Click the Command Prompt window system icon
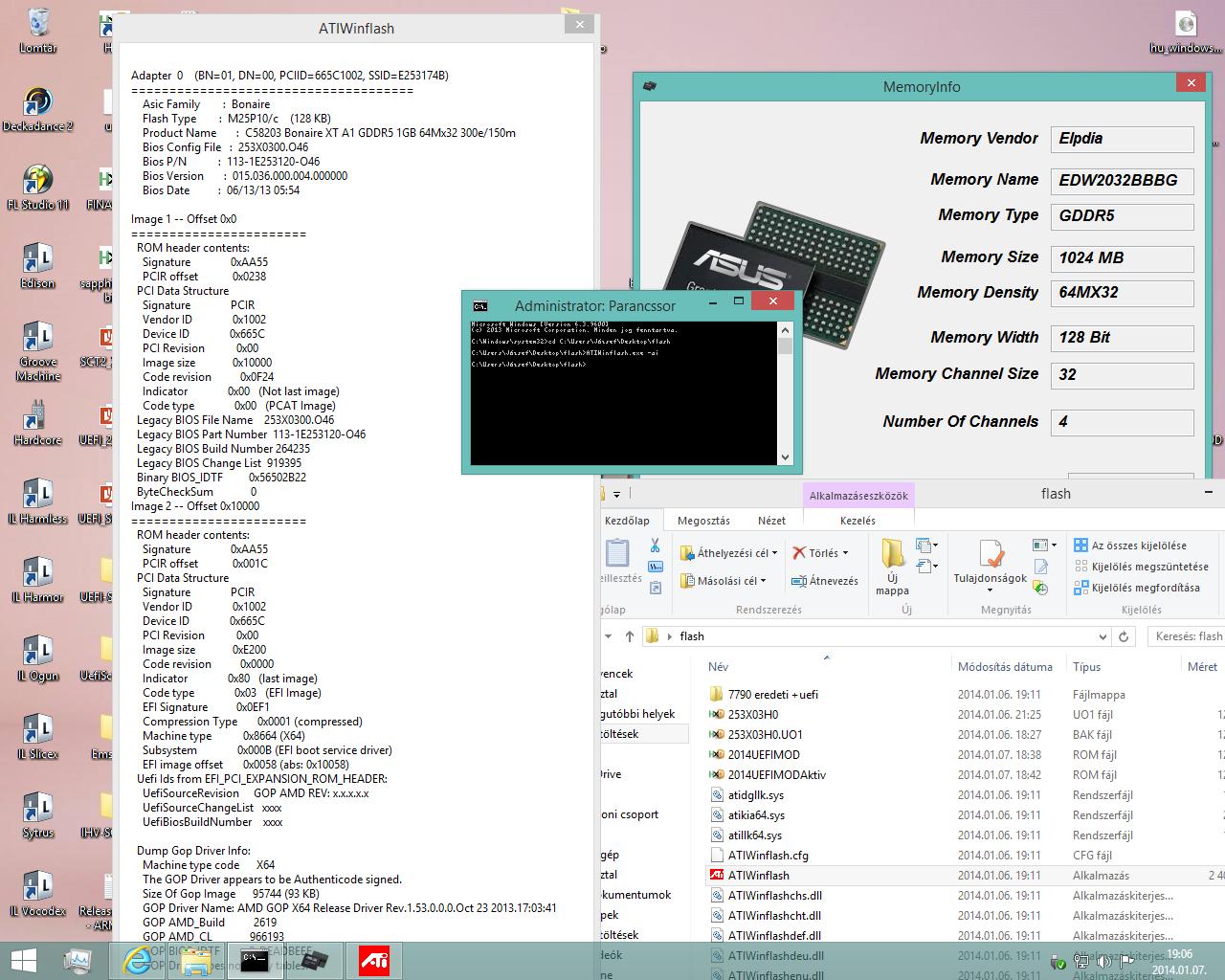1225x980 pixels. tap(480, 306)
